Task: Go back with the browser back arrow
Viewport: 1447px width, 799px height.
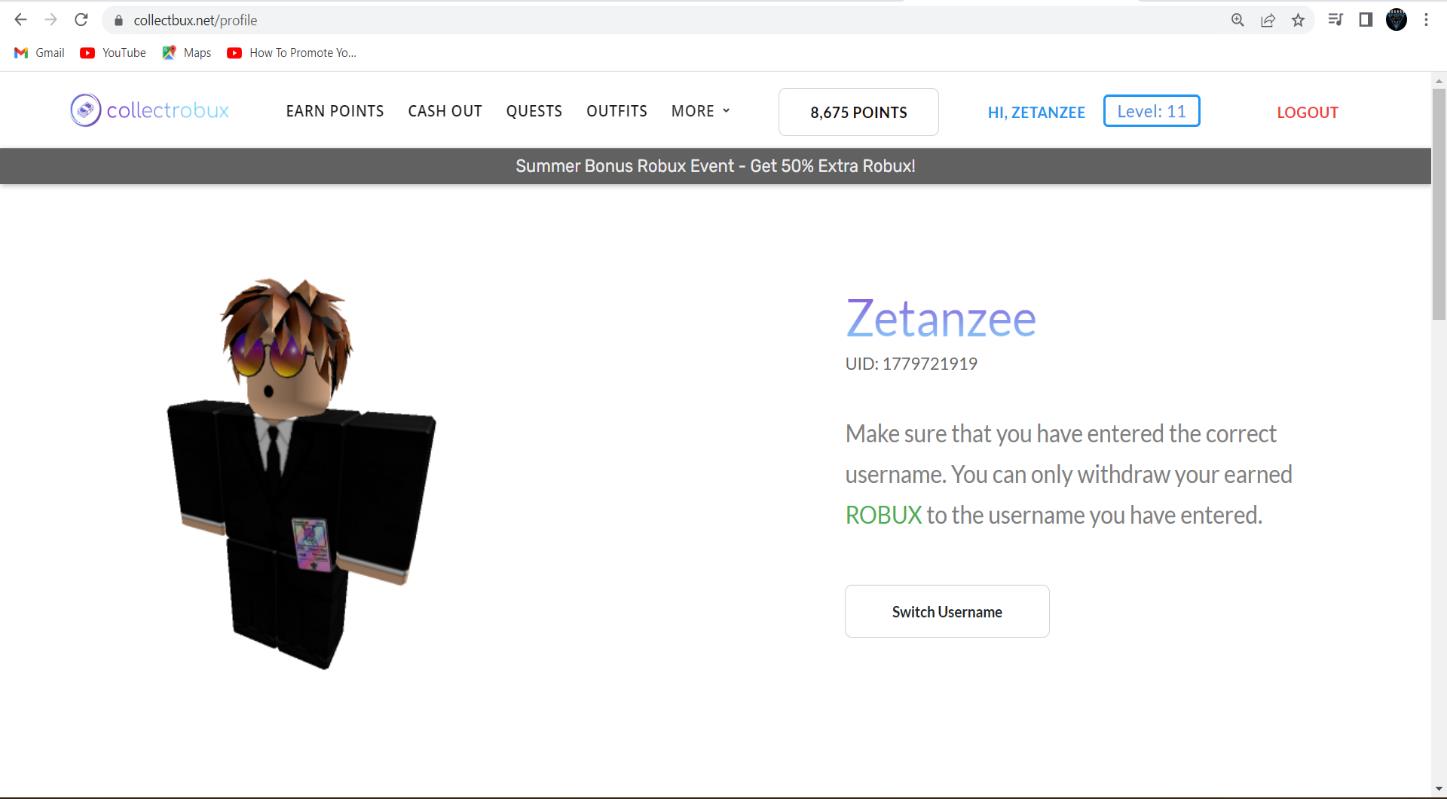Action: (x=20, y=20)
